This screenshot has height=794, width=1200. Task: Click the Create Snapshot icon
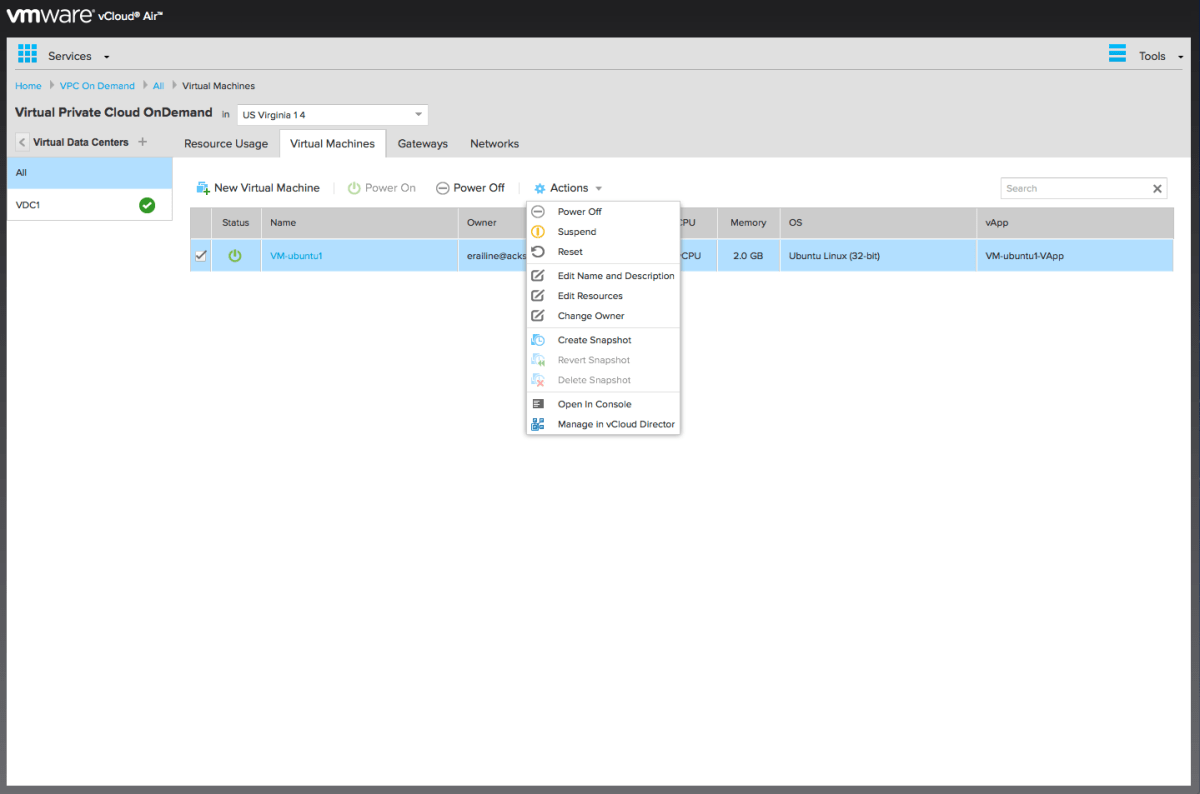538,340
